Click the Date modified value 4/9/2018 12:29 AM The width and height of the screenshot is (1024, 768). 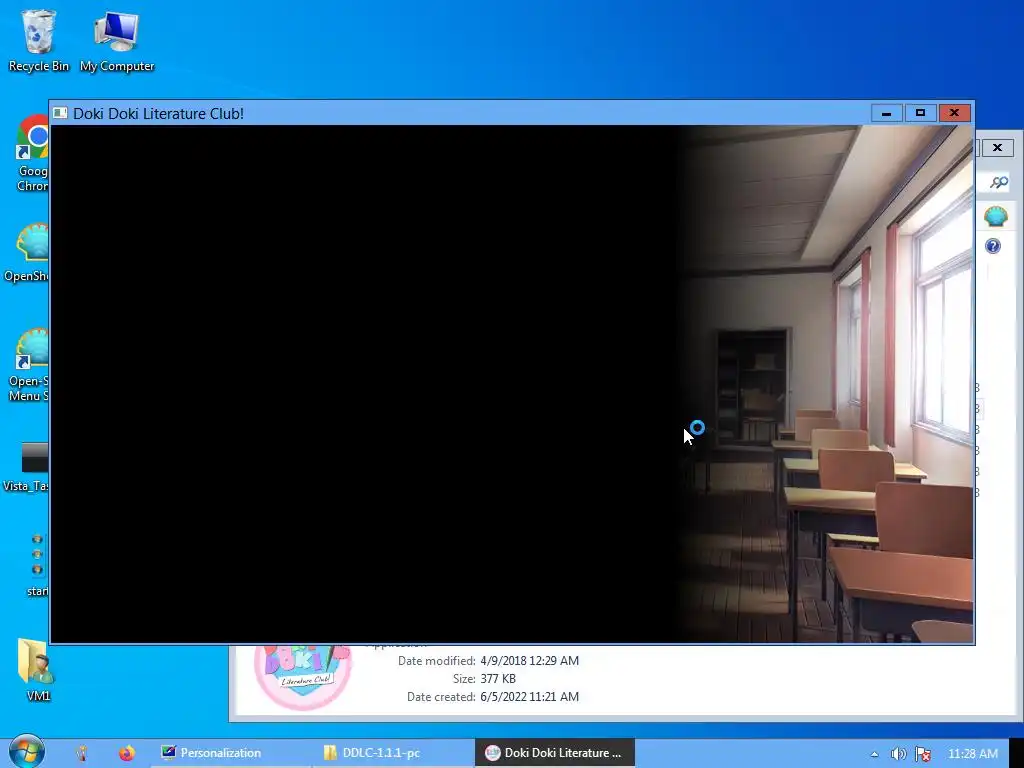530,661
